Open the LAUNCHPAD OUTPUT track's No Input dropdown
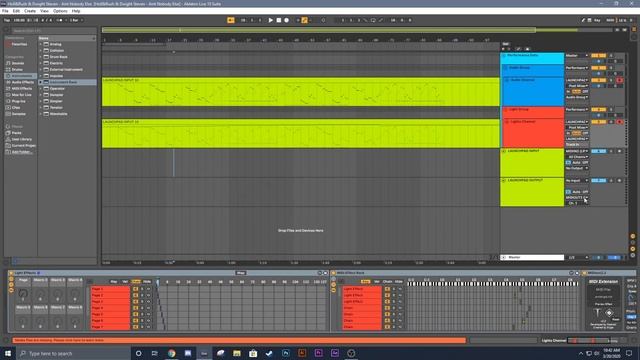This screenshot has height=360, width=640. point(577,180)
